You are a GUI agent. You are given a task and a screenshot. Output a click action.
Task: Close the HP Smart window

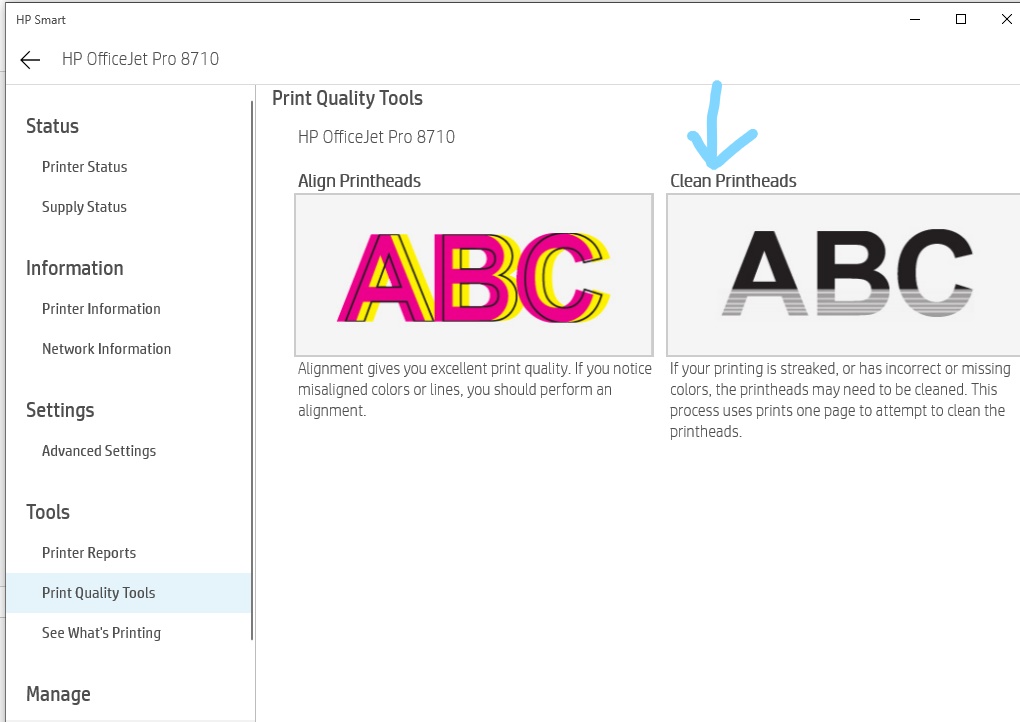[x=1006, y=20]
